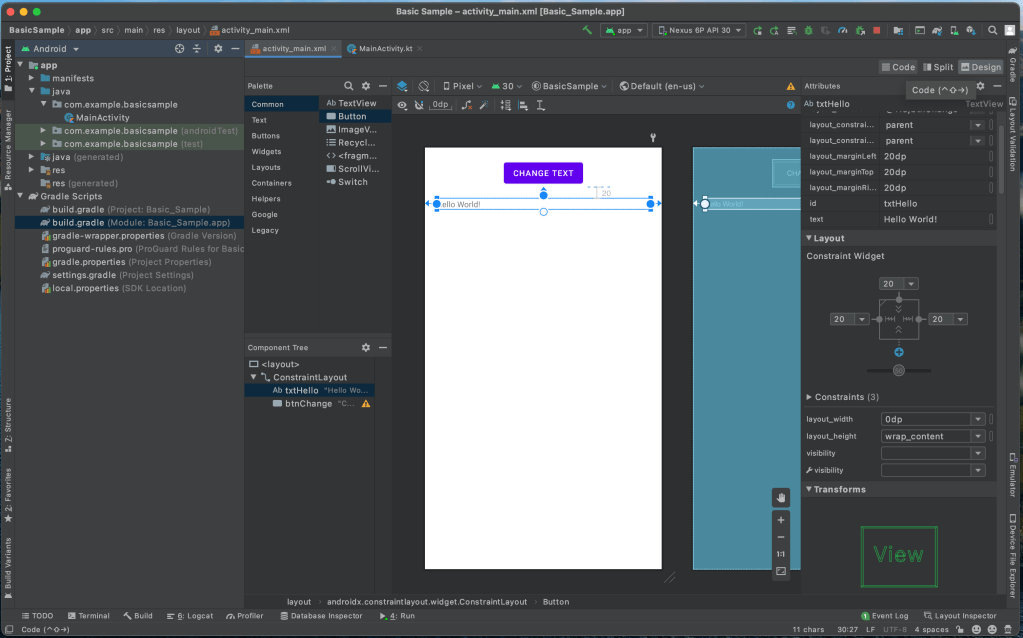The image size is (1023, 638).
Task: Switch to Split view mode
Action: click(x=937, y=67)
